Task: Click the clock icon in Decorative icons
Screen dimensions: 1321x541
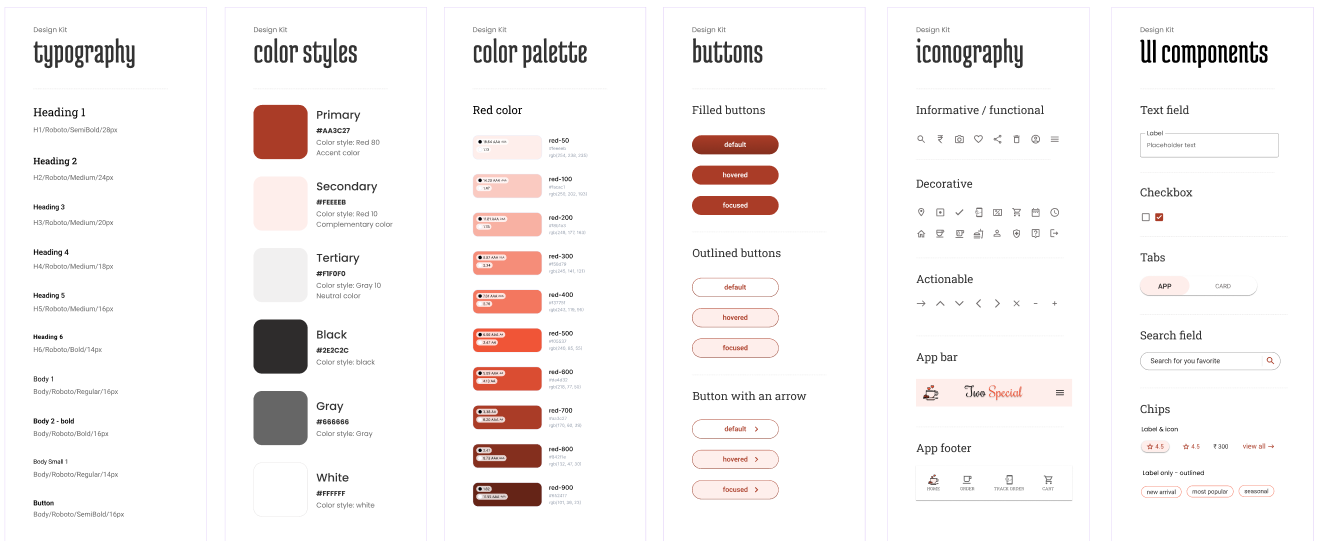Action: pyautogui.click(x=1054, y=212)
